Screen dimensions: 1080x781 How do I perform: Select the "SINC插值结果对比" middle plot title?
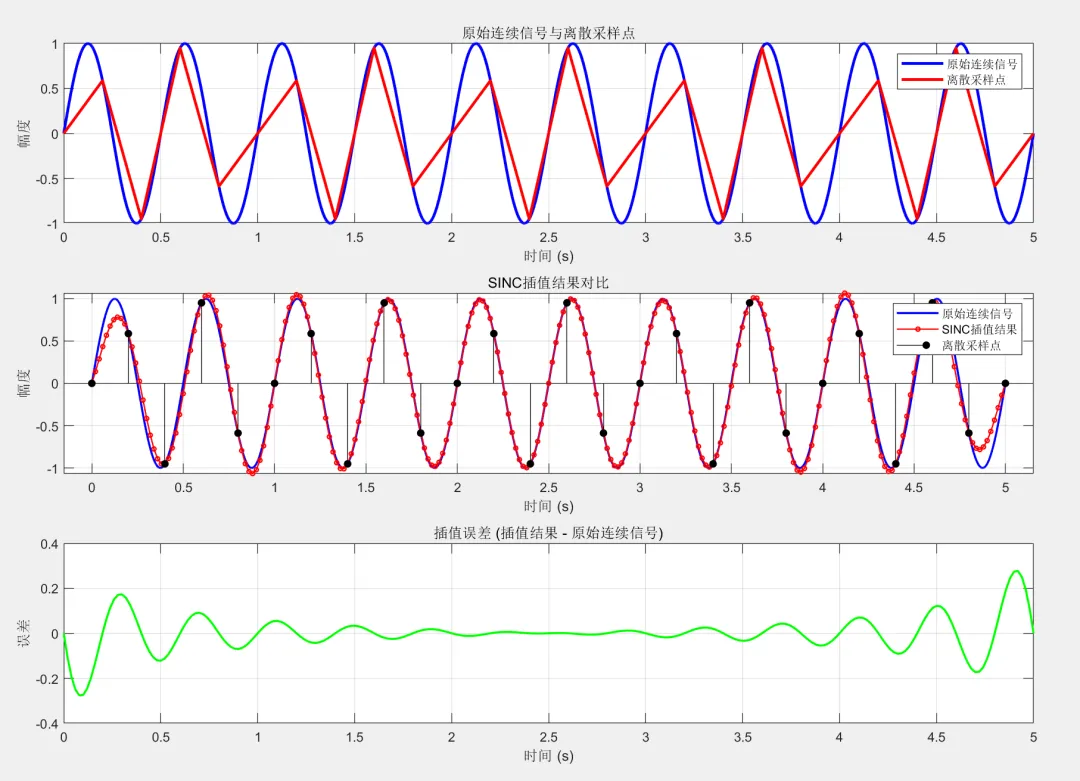click(x=548, y=283)
